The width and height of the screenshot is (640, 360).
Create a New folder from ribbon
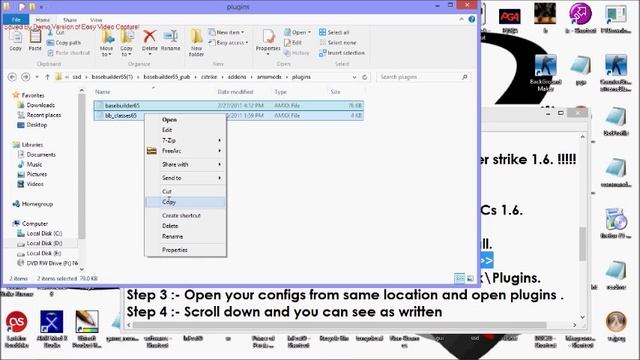(196, 43)
